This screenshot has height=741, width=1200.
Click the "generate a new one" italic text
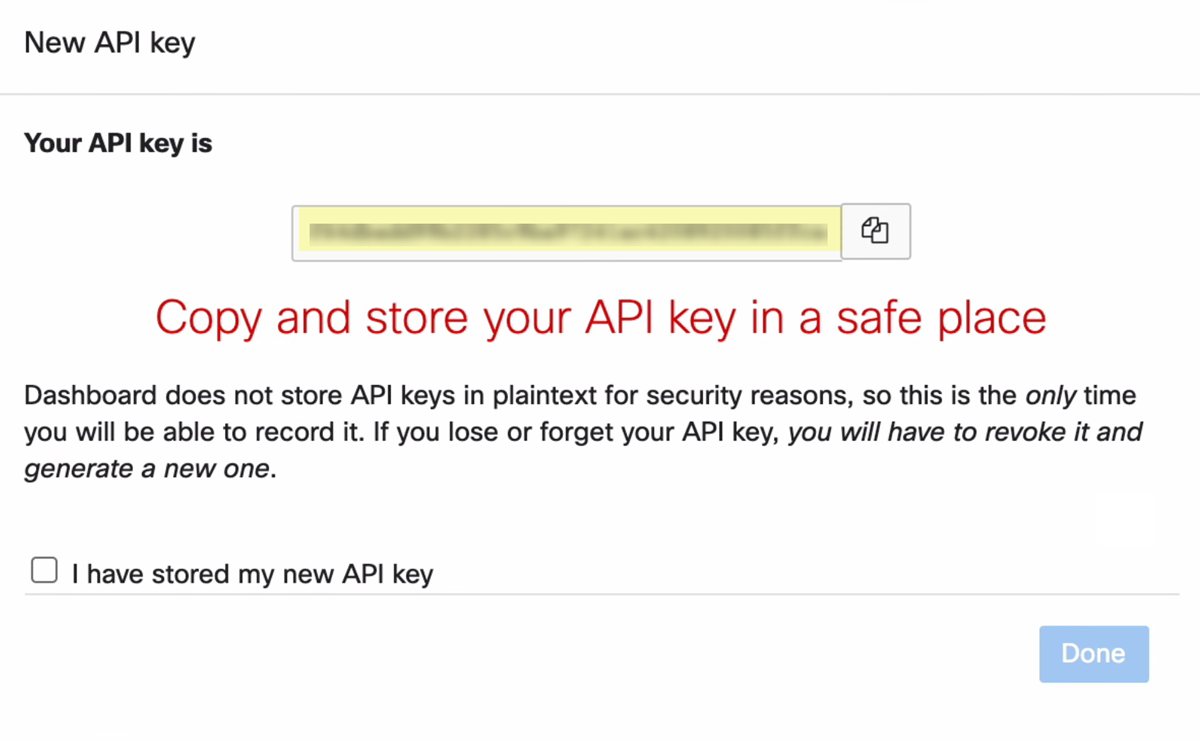147,470
